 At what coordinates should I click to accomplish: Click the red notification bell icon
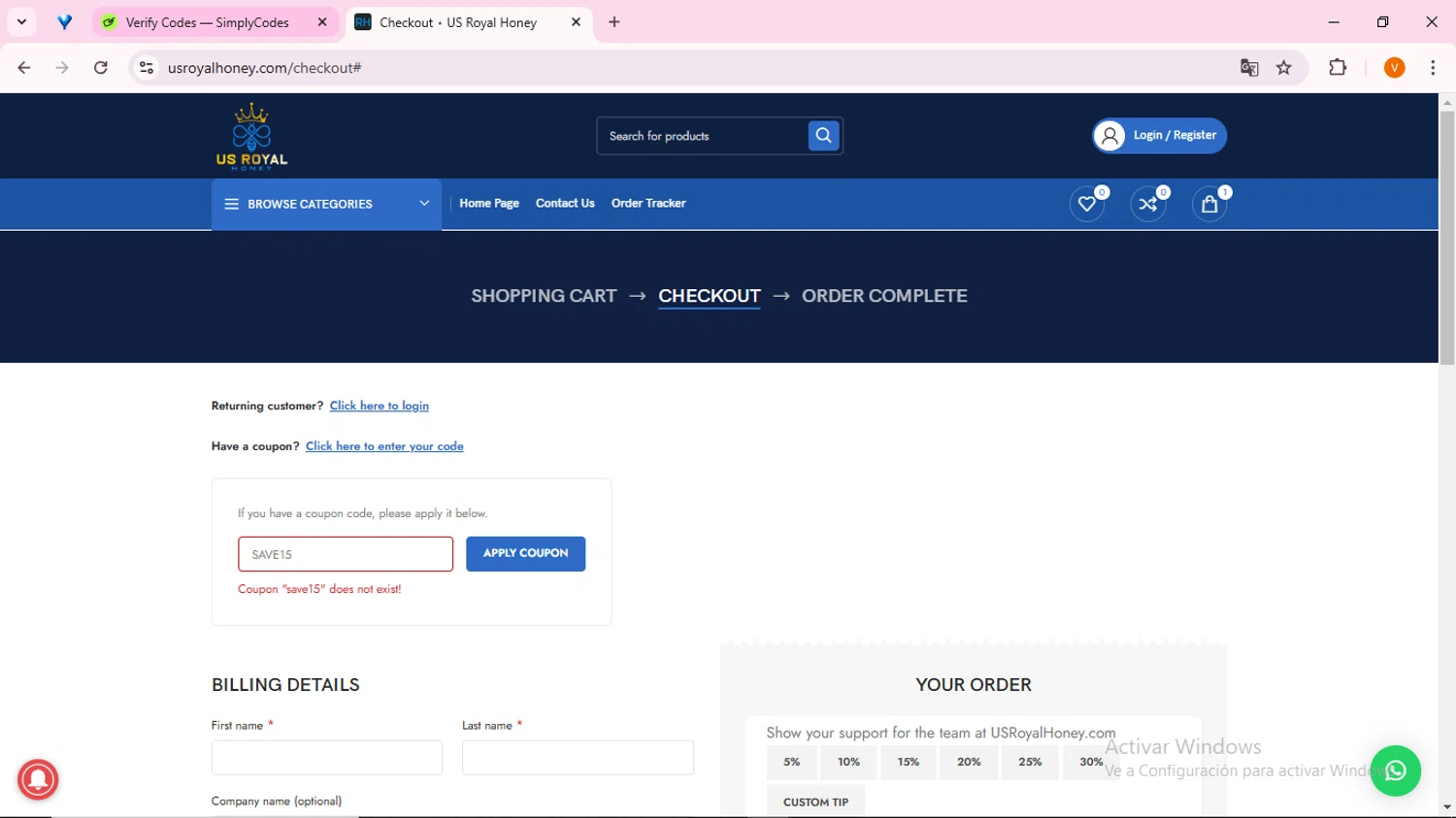coord(38,779)
